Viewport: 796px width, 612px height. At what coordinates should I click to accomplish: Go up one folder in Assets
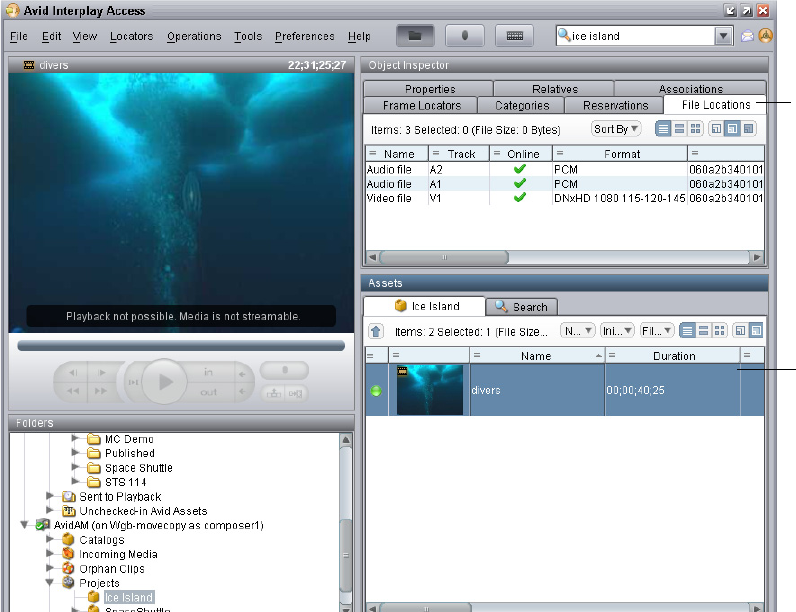(376, 331)
